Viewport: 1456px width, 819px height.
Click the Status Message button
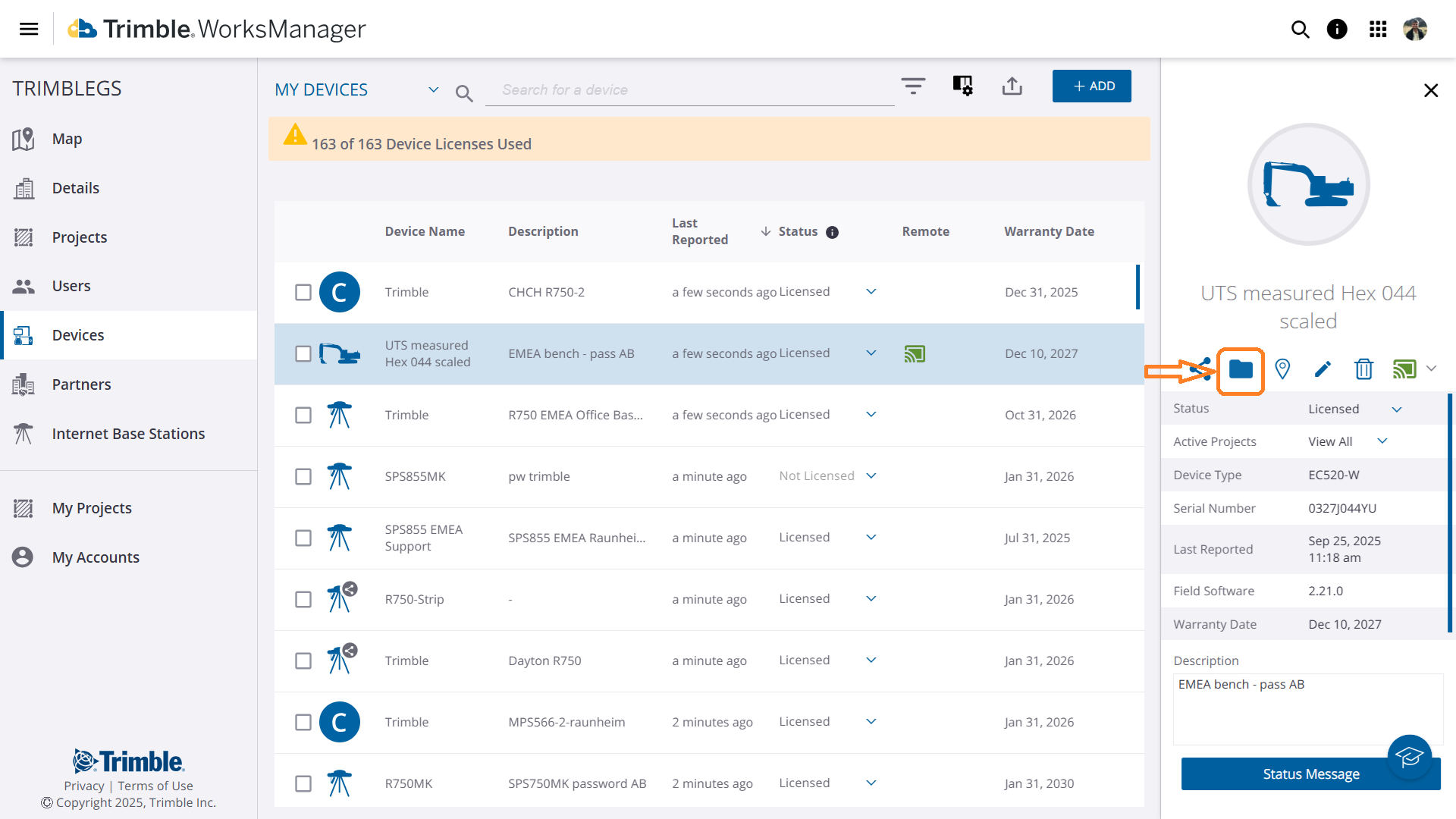click(1310, 773)
